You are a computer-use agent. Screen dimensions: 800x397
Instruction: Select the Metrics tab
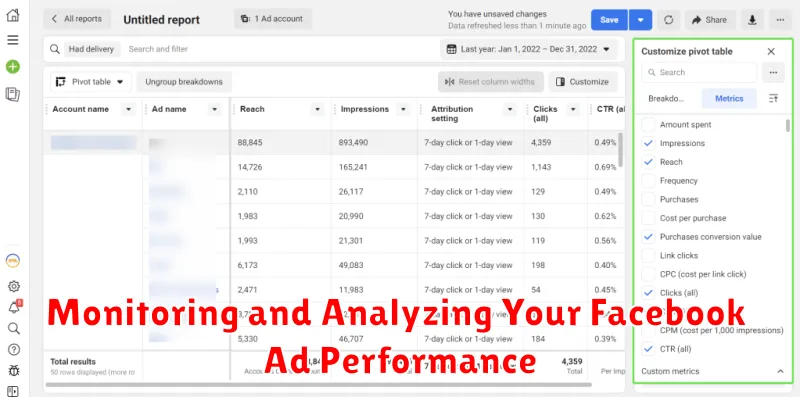click(x=729, y=98)
